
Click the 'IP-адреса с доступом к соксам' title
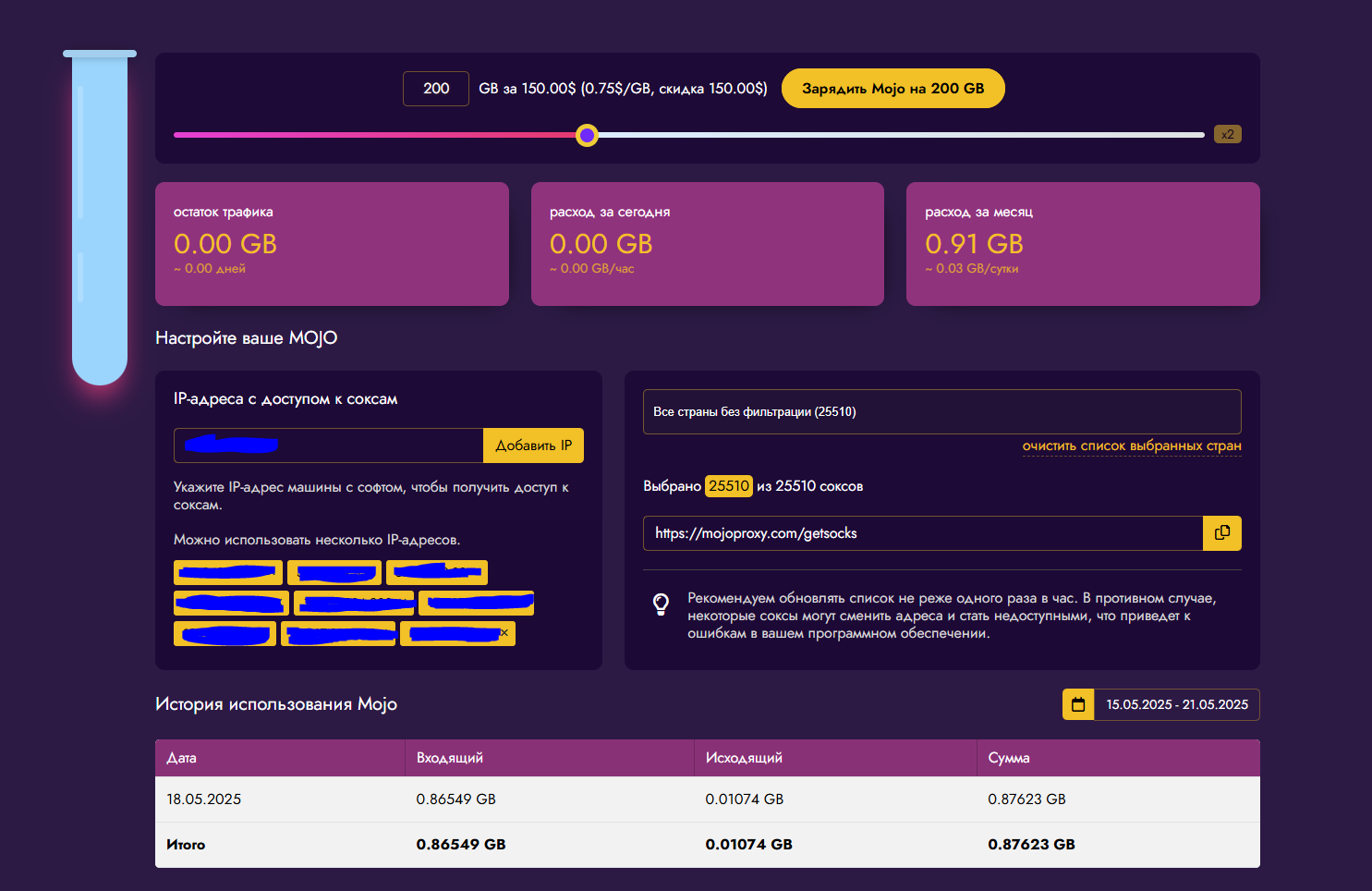pos(285,399)
